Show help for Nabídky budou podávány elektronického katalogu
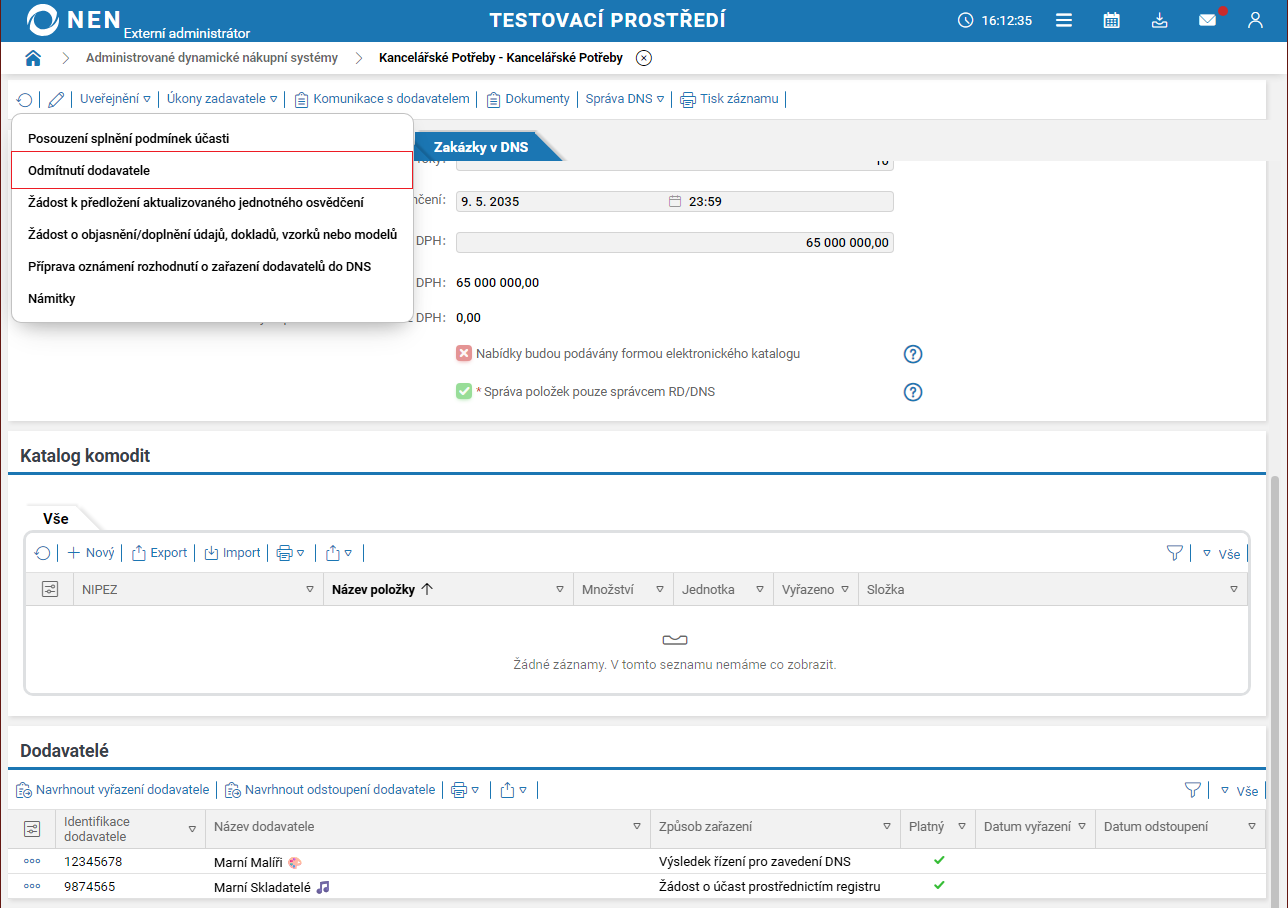 pos(912,354)
